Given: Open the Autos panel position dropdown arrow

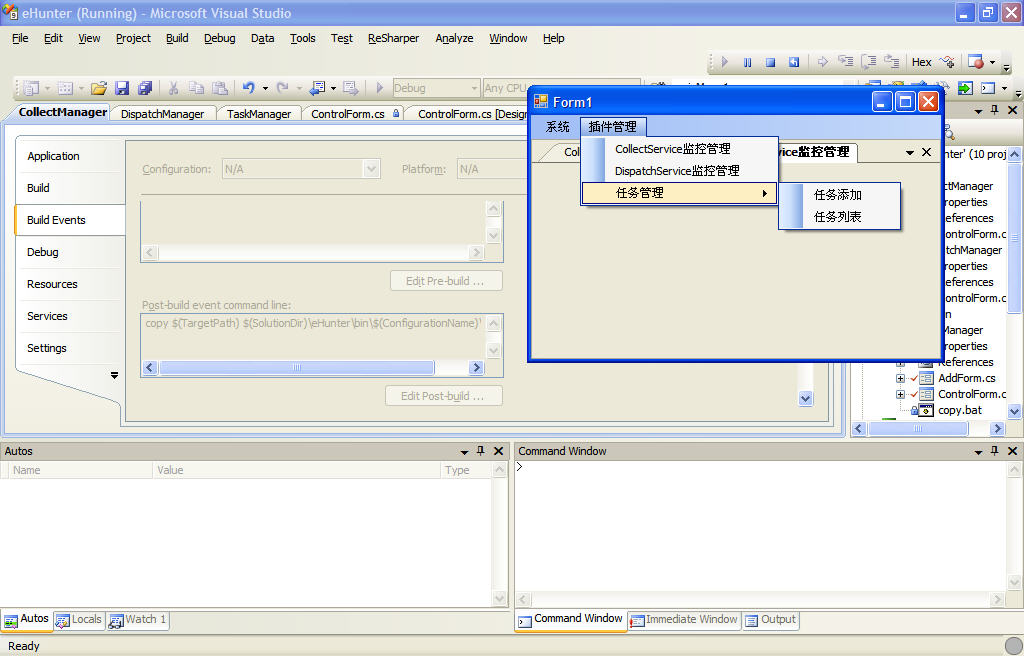Looking at the screenshot, I should [x=464, y=451].
